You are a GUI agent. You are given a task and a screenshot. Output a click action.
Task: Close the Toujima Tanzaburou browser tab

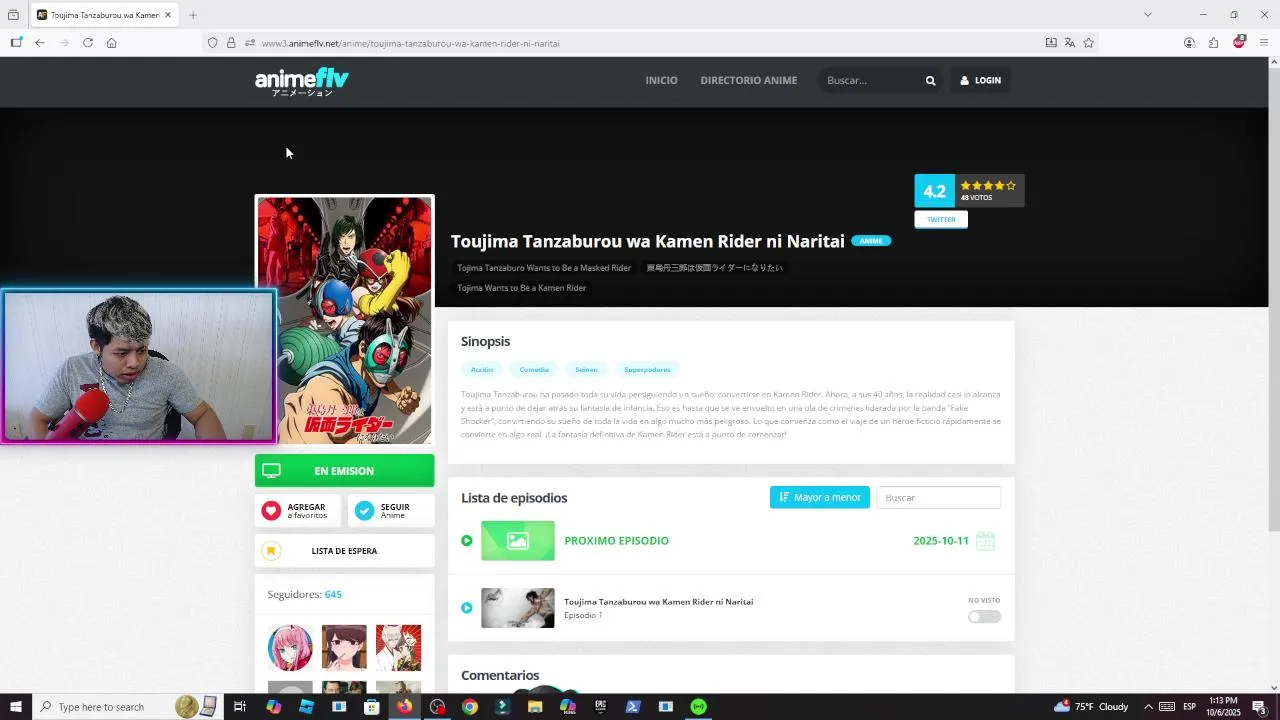pyautogui.click(x=168, y=15)
